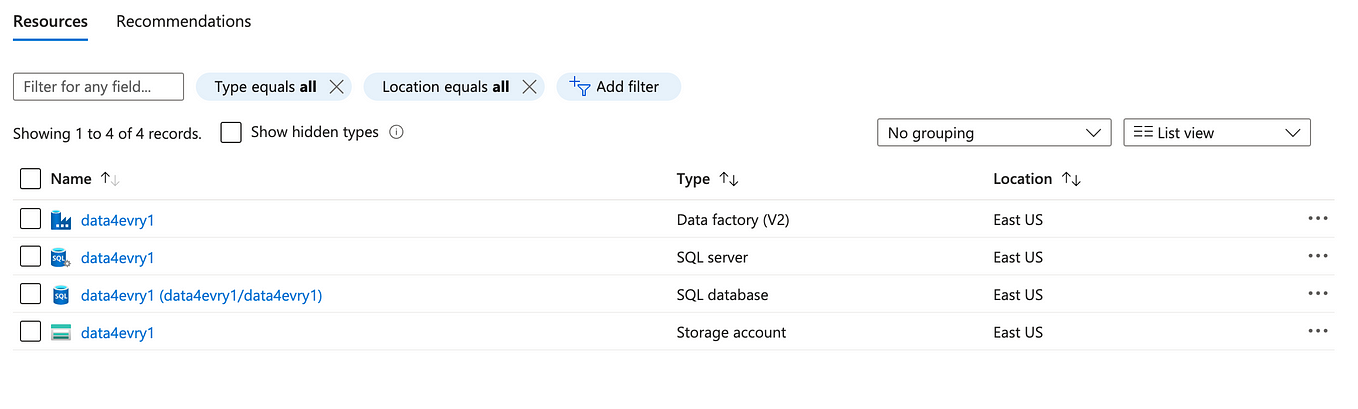This screenshot has width=1358, height=409.
Task: Open ellipsis menu for Storage account row
Action: point(1317,332)
